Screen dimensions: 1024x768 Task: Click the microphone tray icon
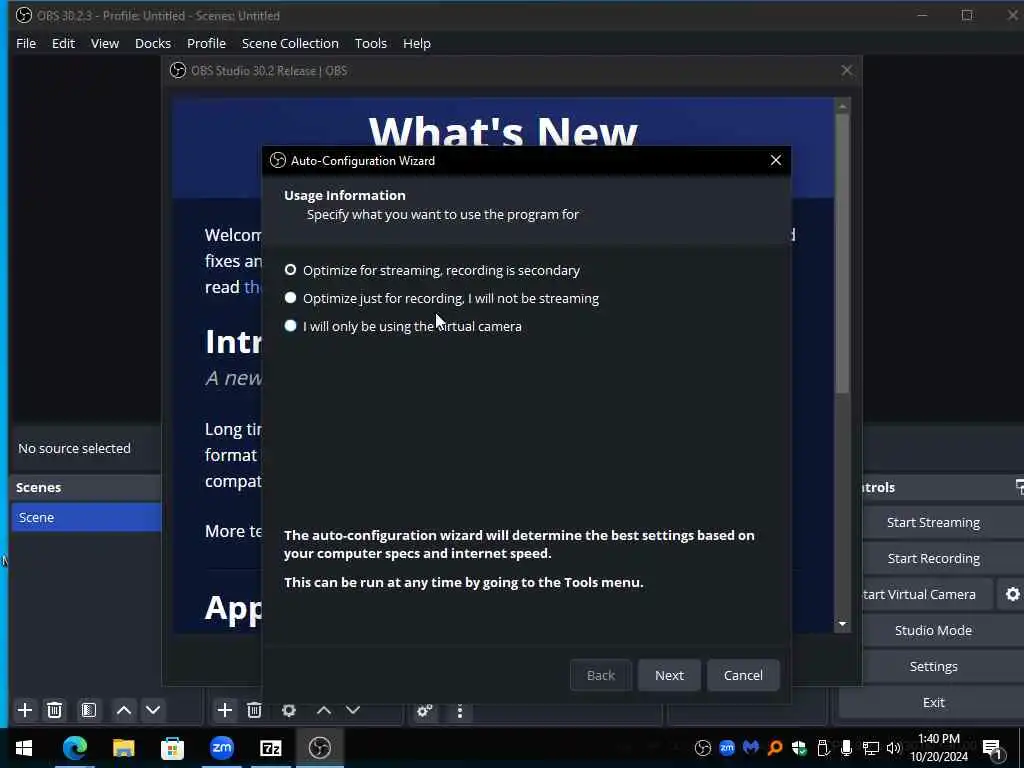click(846, 748)
